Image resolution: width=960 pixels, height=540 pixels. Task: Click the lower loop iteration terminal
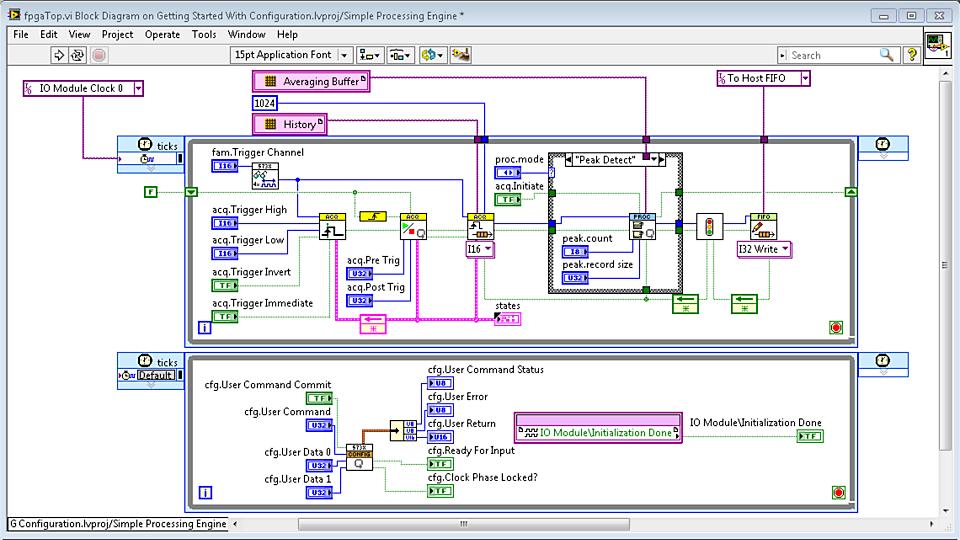pos(205,492)
